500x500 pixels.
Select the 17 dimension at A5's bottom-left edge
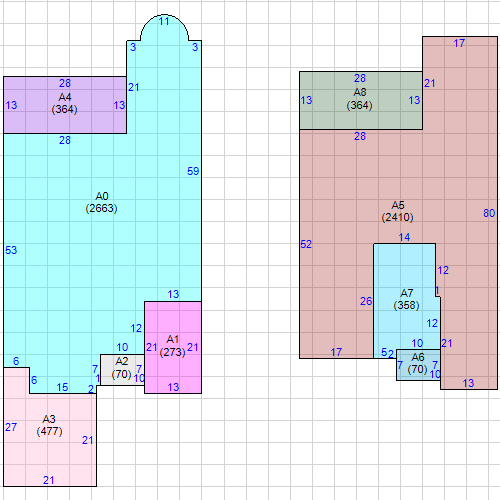[336, 352]
